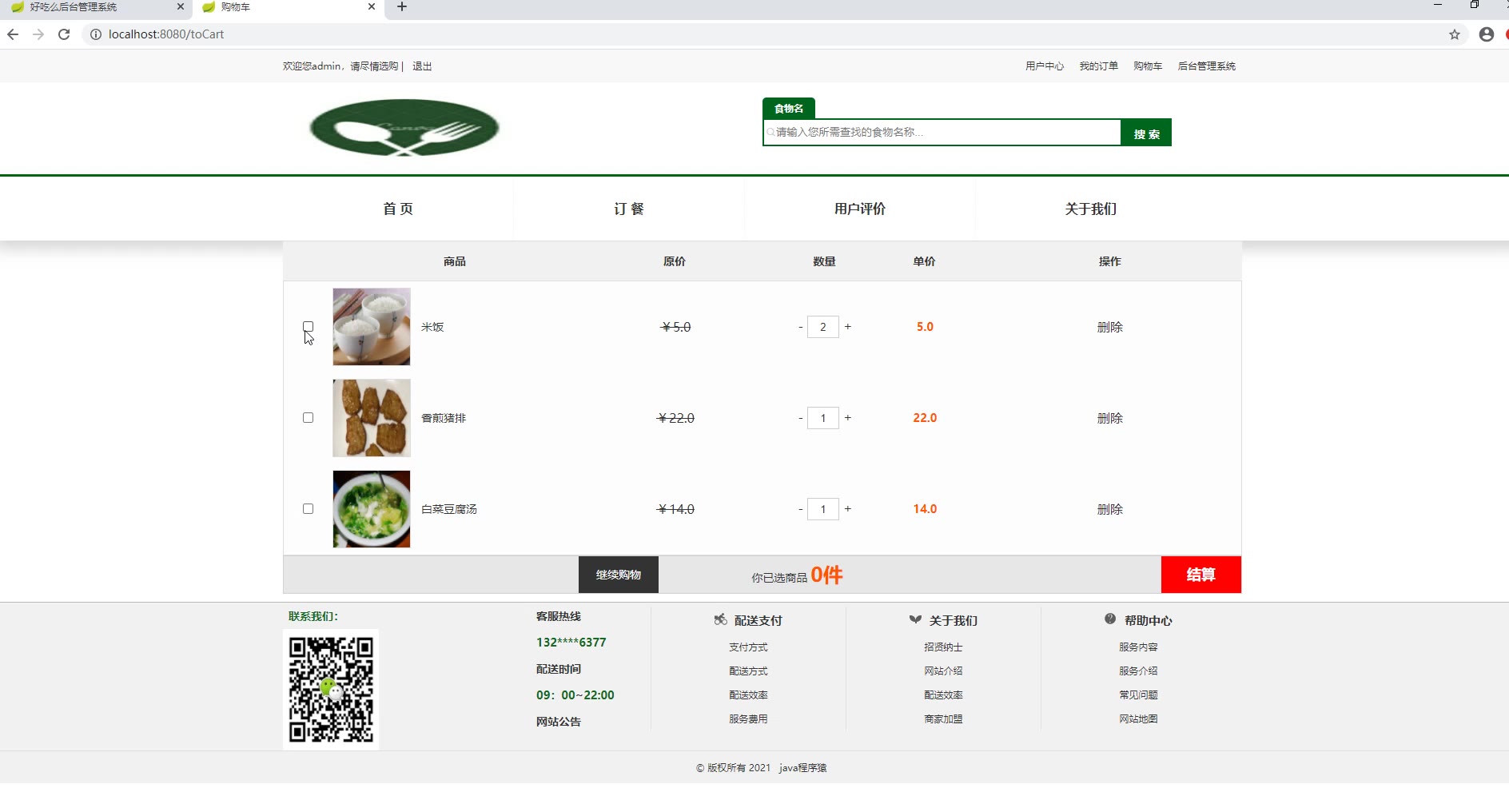Click the 继续购物 button
Viewport: 1509px width, 812px height.
tap(619, 575)
